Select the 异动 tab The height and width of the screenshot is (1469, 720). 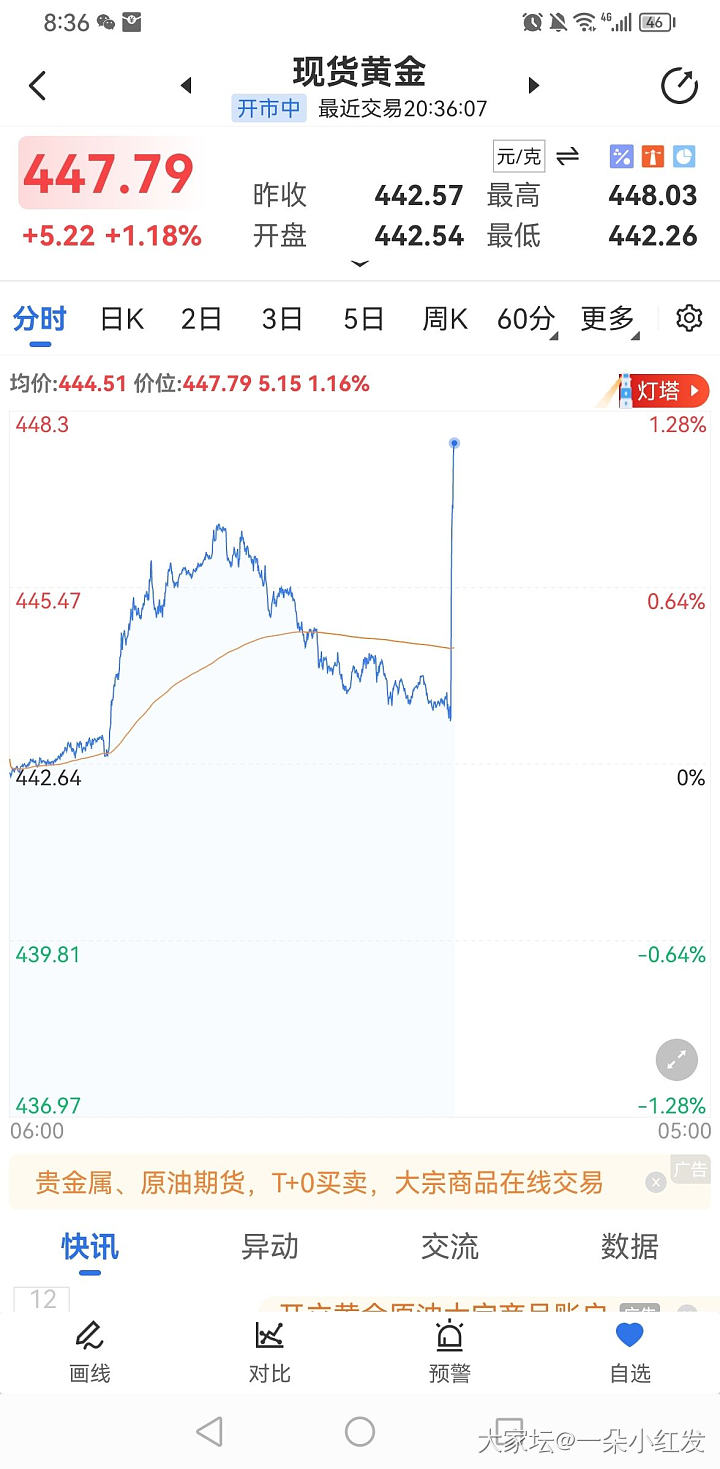pyautogui.click(x=270, y=1247)
